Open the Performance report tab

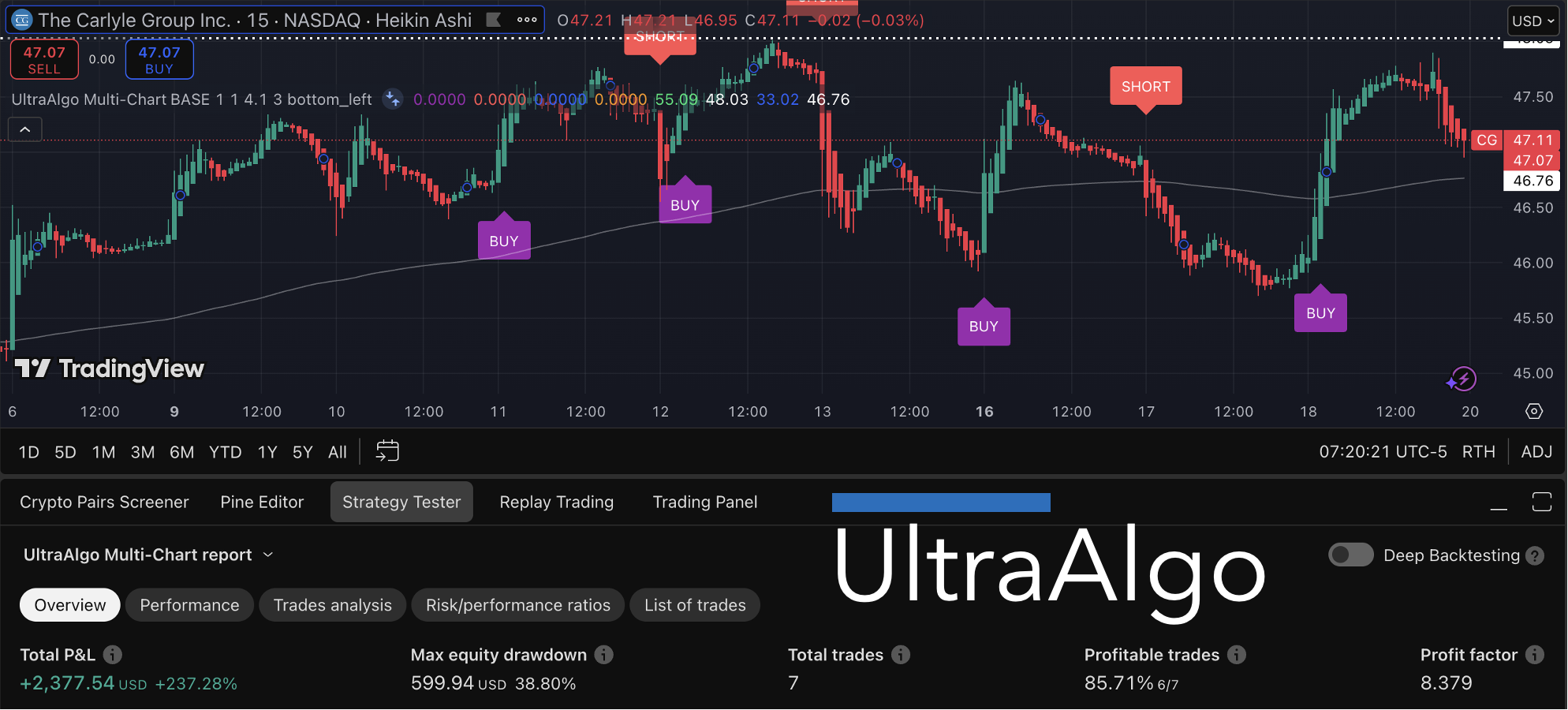tap(189, 605)
